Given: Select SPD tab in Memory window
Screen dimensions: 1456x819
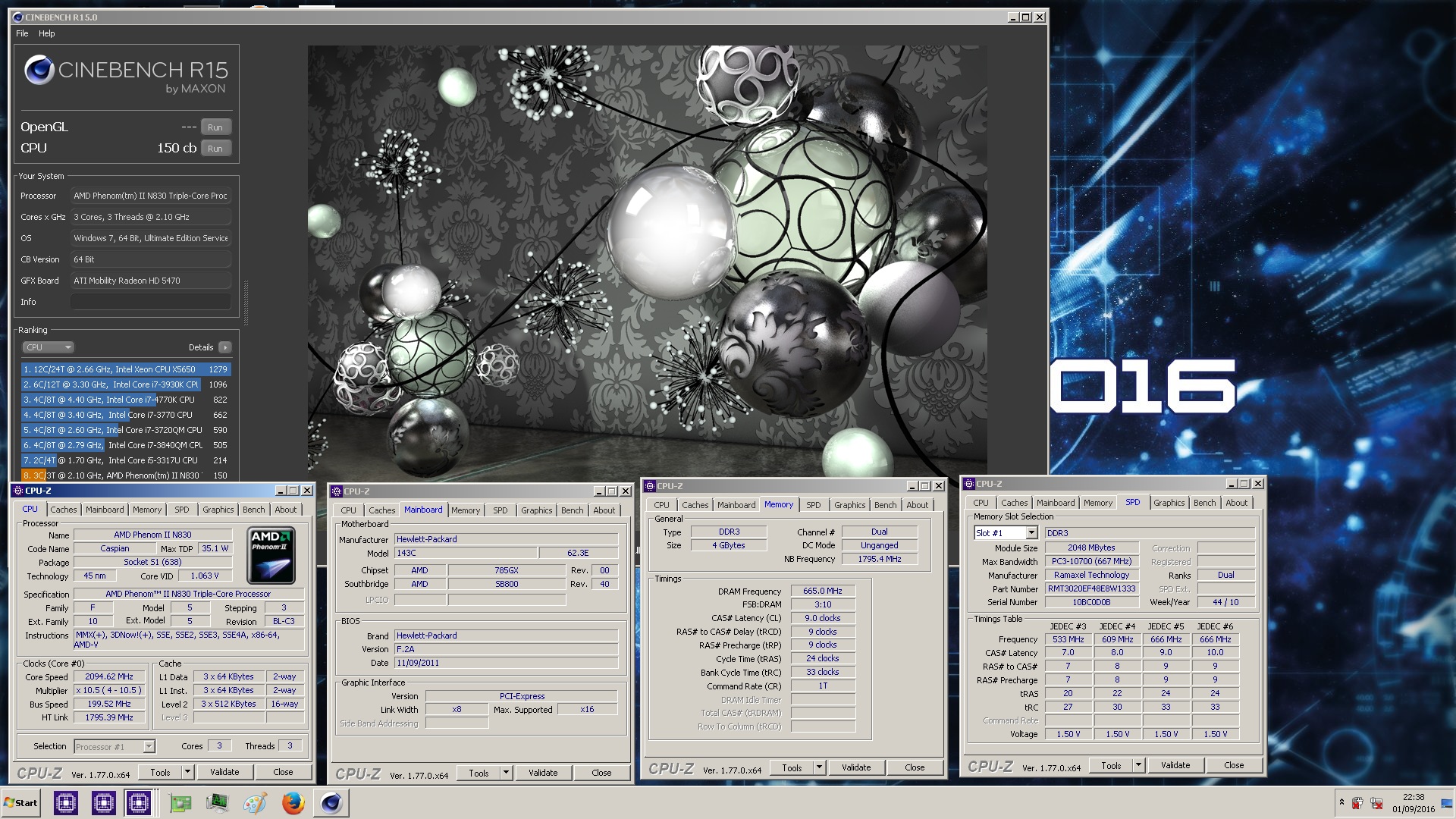Looking at the screenshot, I should 813,505.
